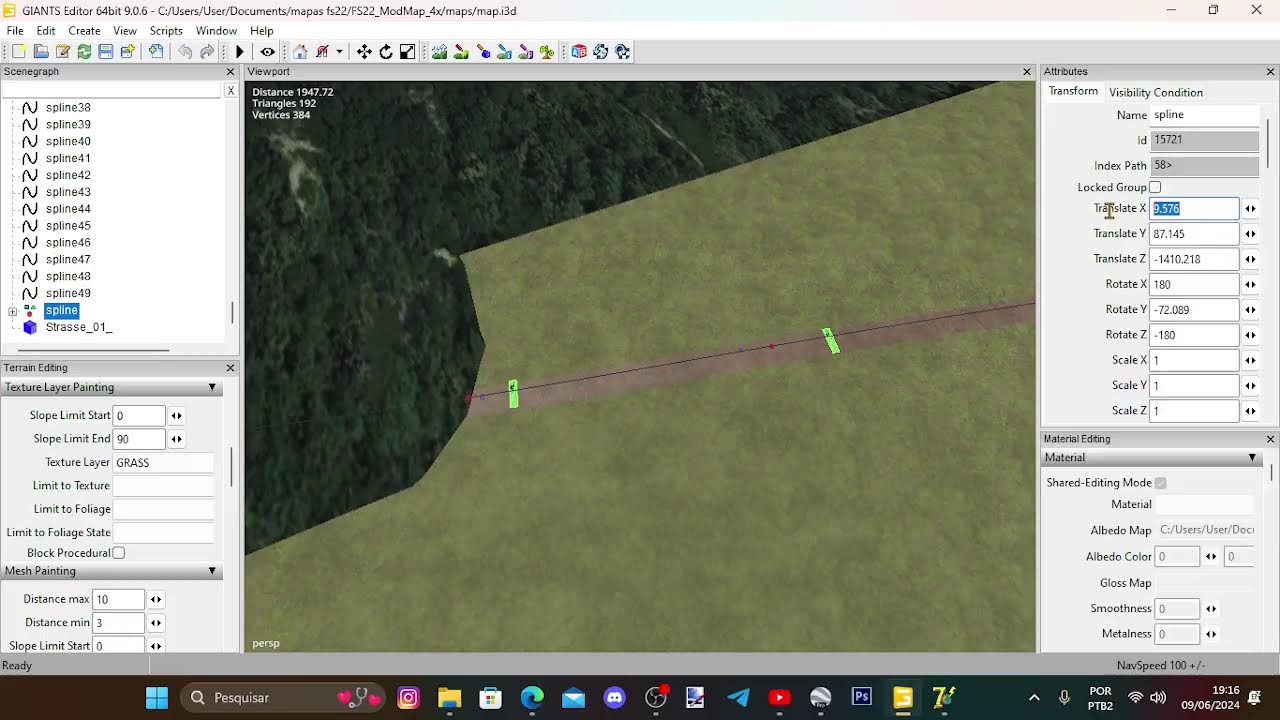This screenshot has width=1280, height=720.
Task: Click the Rotate Y stepper arrows
Action: pos(1250,310)
